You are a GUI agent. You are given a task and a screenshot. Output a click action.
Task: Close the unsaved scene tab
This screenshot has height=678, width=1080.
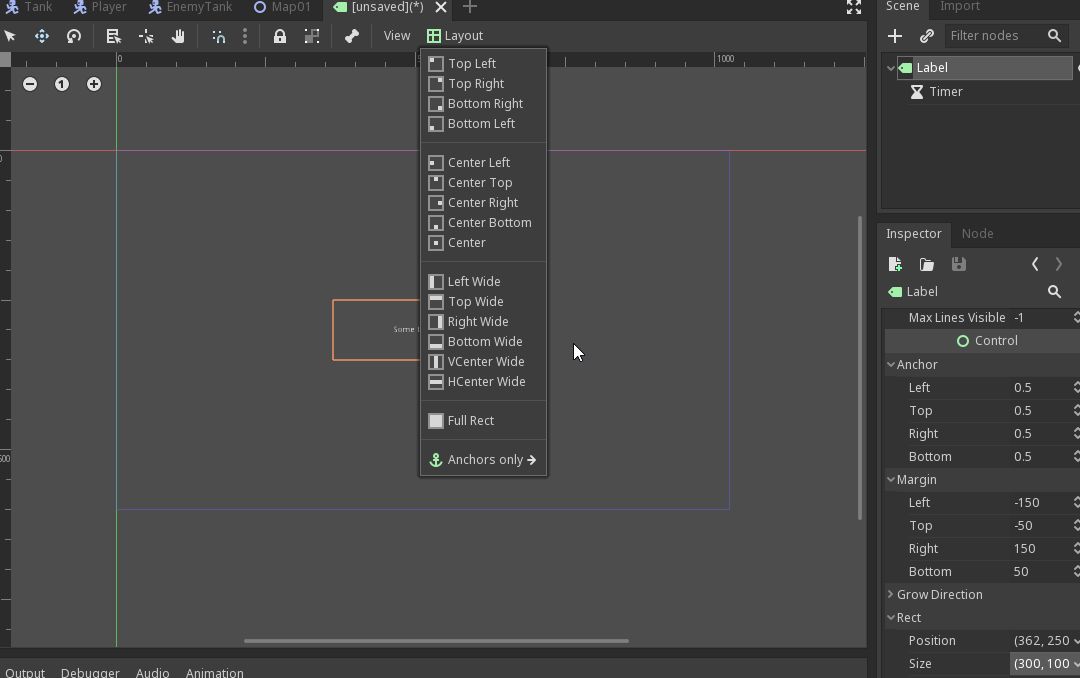coord(441,7)
